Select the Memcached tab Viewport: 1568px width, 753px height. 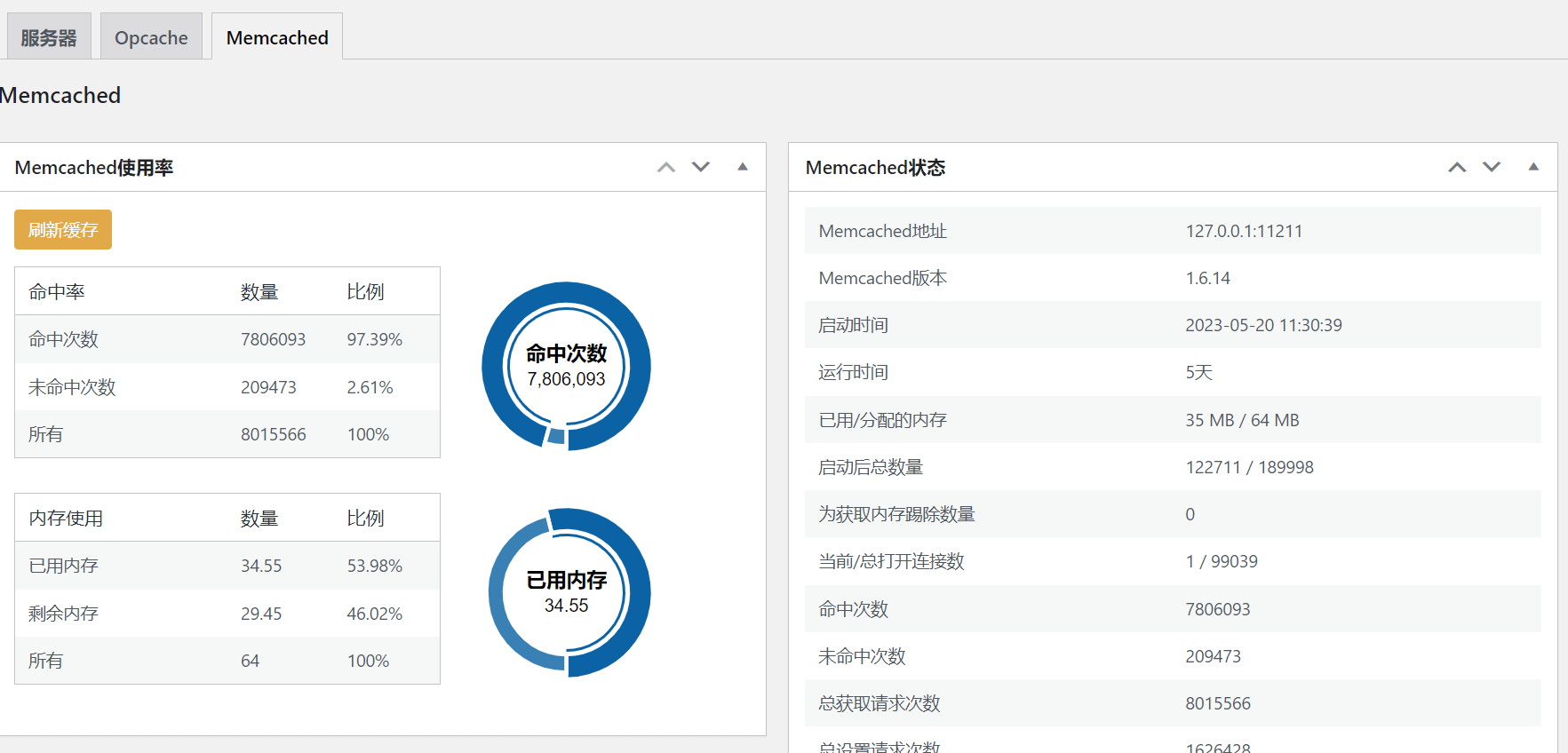277,37
